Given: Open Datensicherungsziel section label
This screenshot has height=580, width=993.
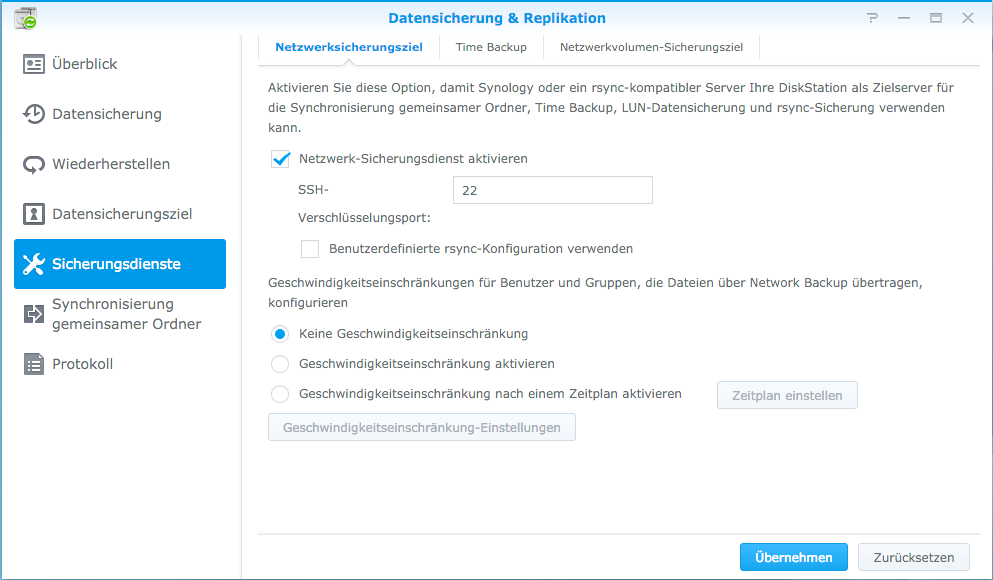Looking at the screenshot, I should 122,214.
